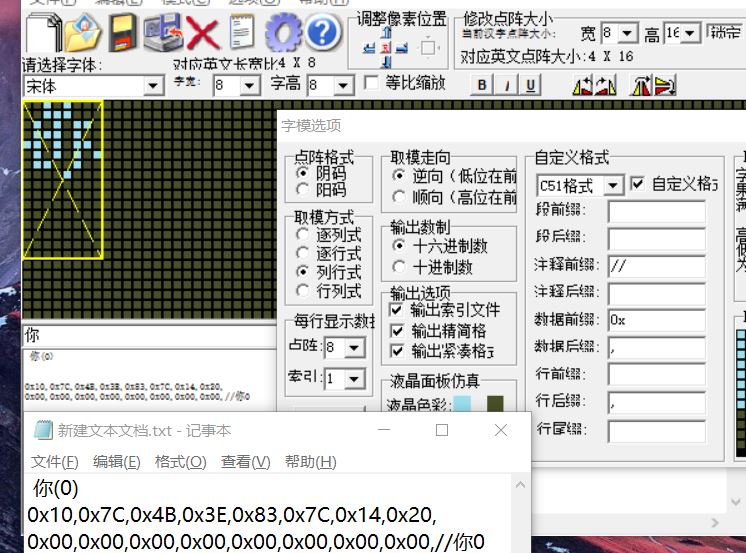Open the 字宽 width dropdown

coord(249,86)
